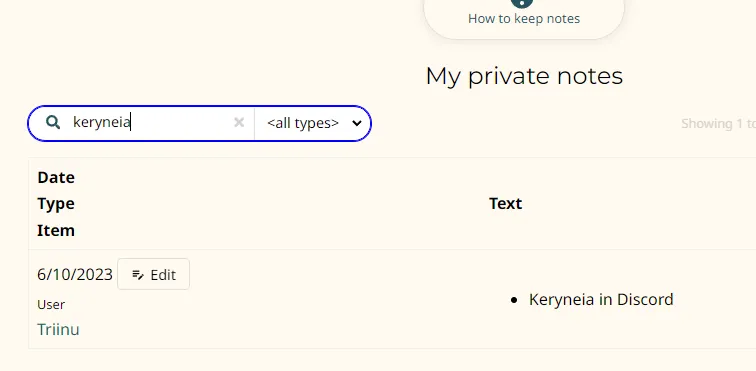Sort by the Type column header
Image resolution: width=756 pixels, height=371 pixels.
point(56,204)
